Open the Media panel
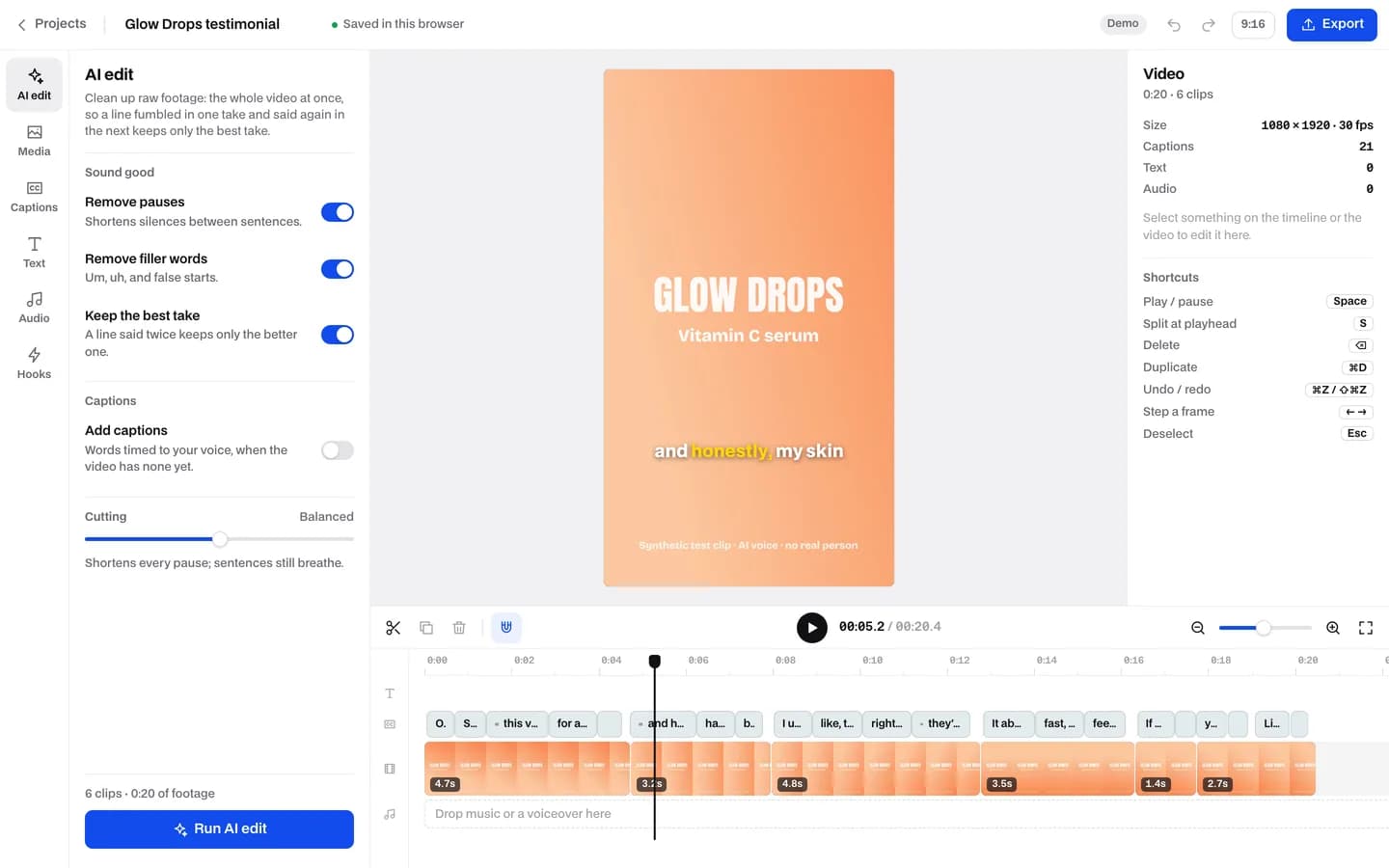The width and height of the screenshot is (1389, 868). [x=35, y=141]
